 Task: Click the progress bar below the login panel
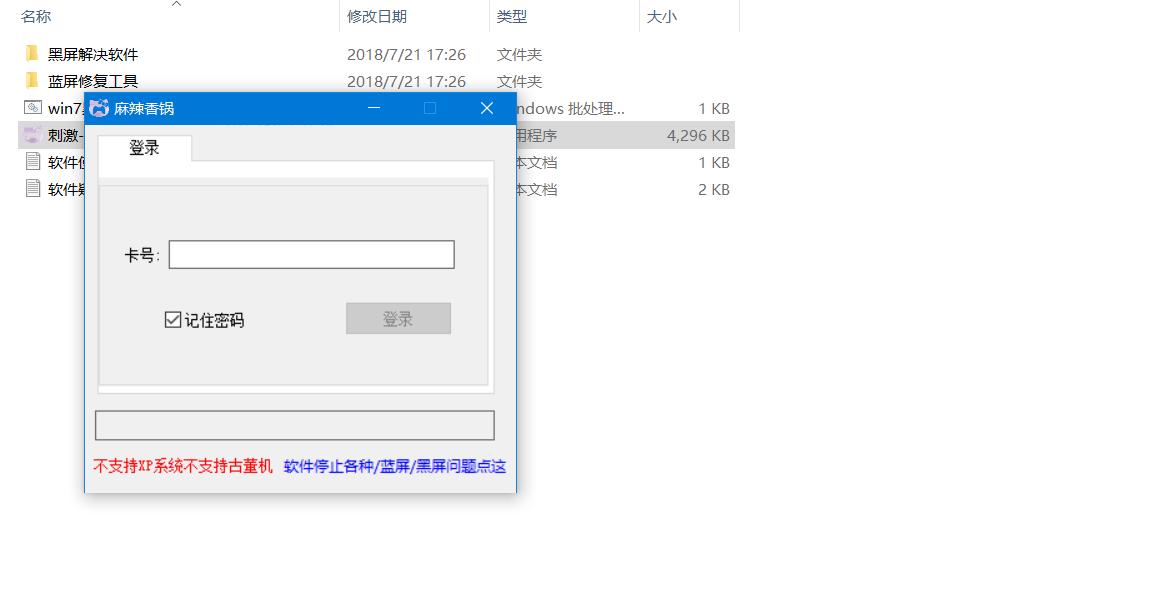click(296, 424)
